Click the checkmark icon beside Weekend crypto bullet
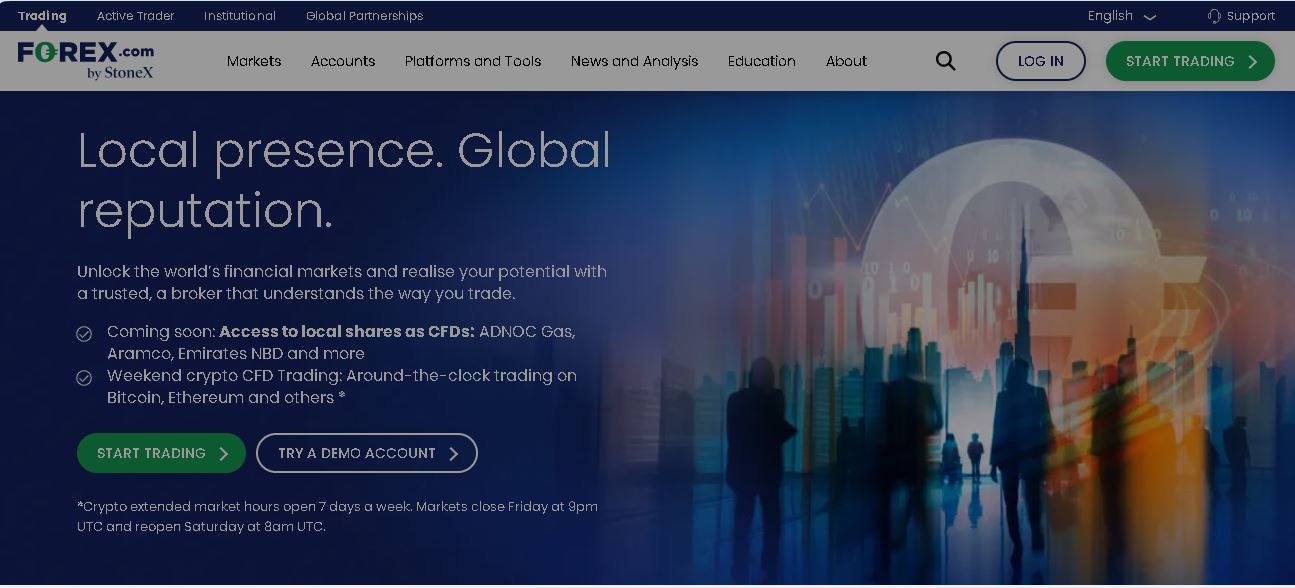This screenshot has width=1295, height=588. click(84, 378)
